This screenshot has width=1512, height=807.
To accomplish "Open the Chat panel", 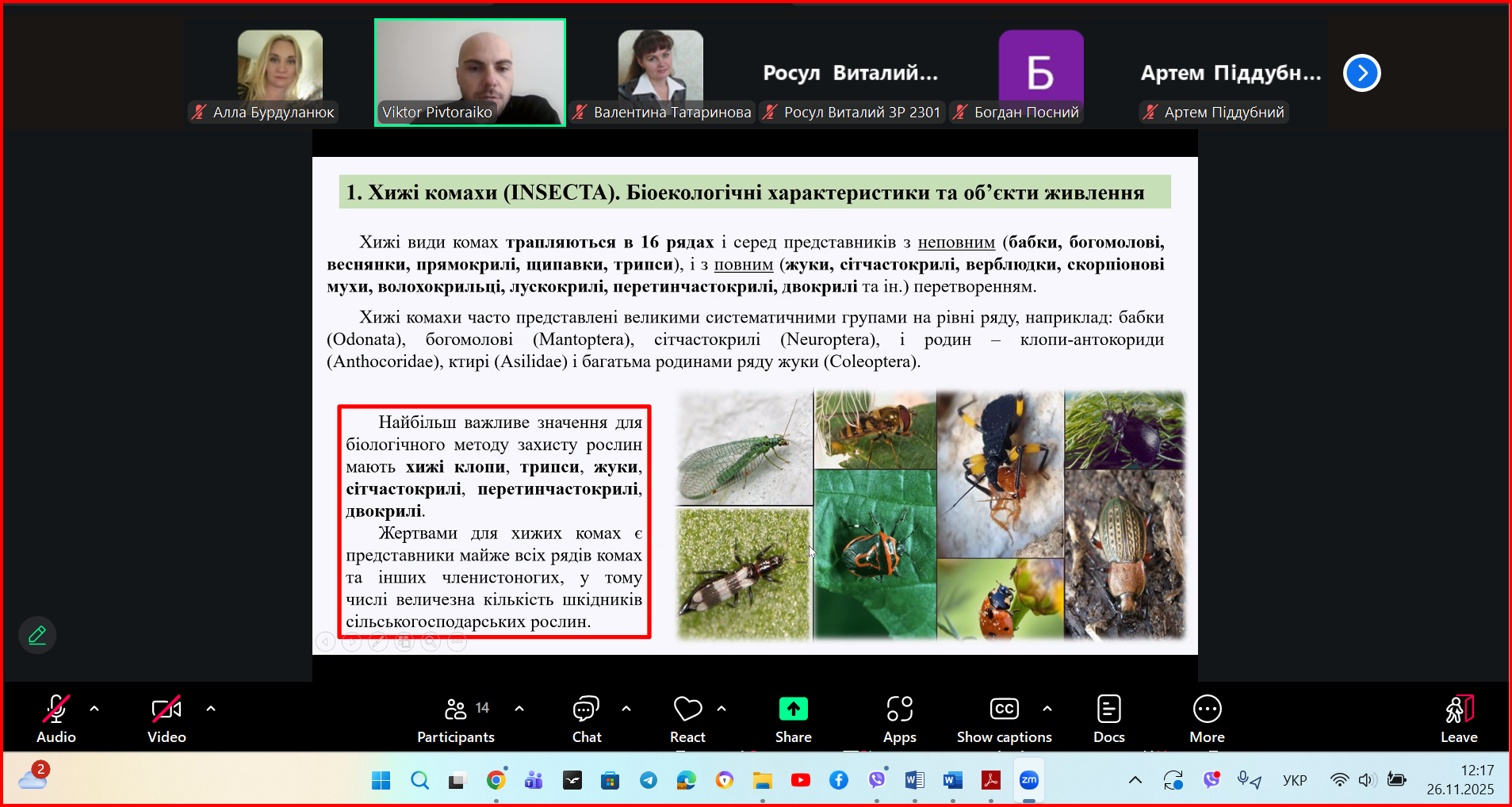I will coord(587,718).
